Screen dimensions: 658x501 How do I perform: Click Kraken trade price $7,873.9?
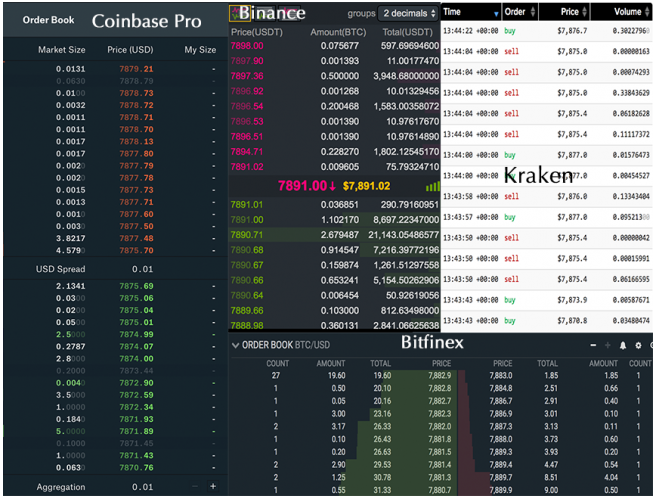pos(572,300)
